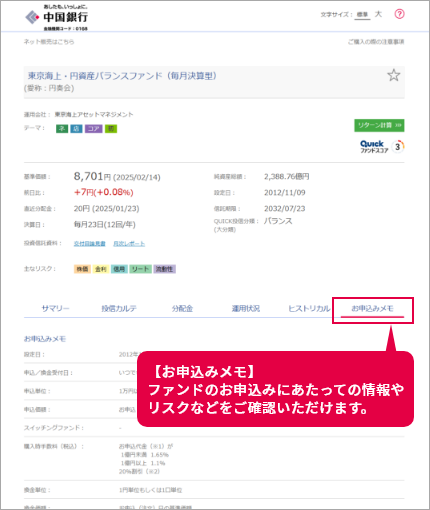Click the blue 店 theme tag

(x=76, y=129)
